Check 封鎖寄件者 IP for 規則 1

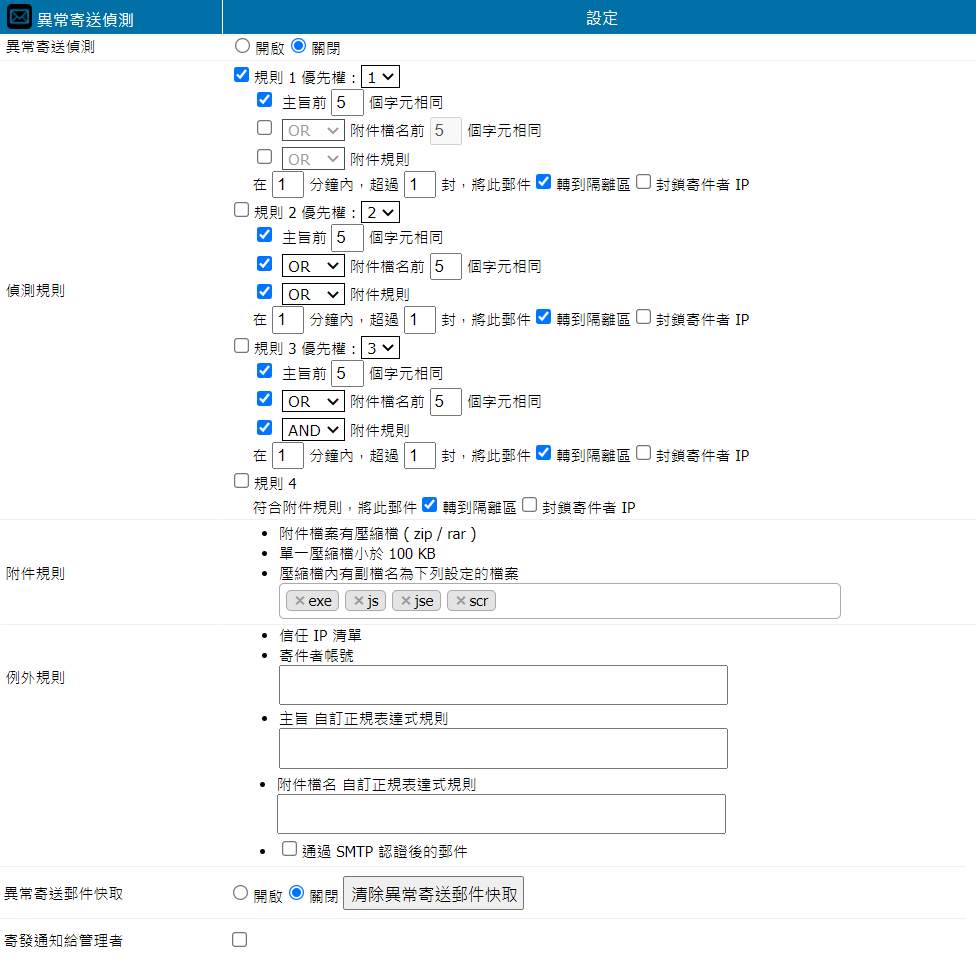click(x=644, y=183)
